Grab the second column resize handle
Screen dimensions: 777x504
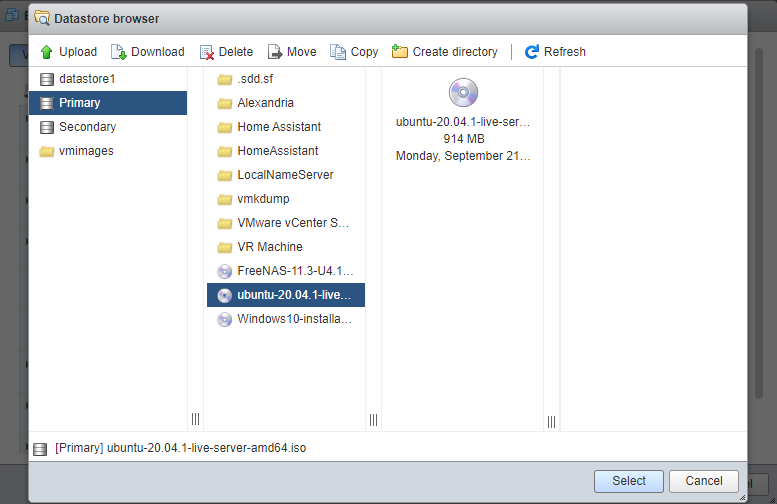pyautogui.click(x=373, y=420)
